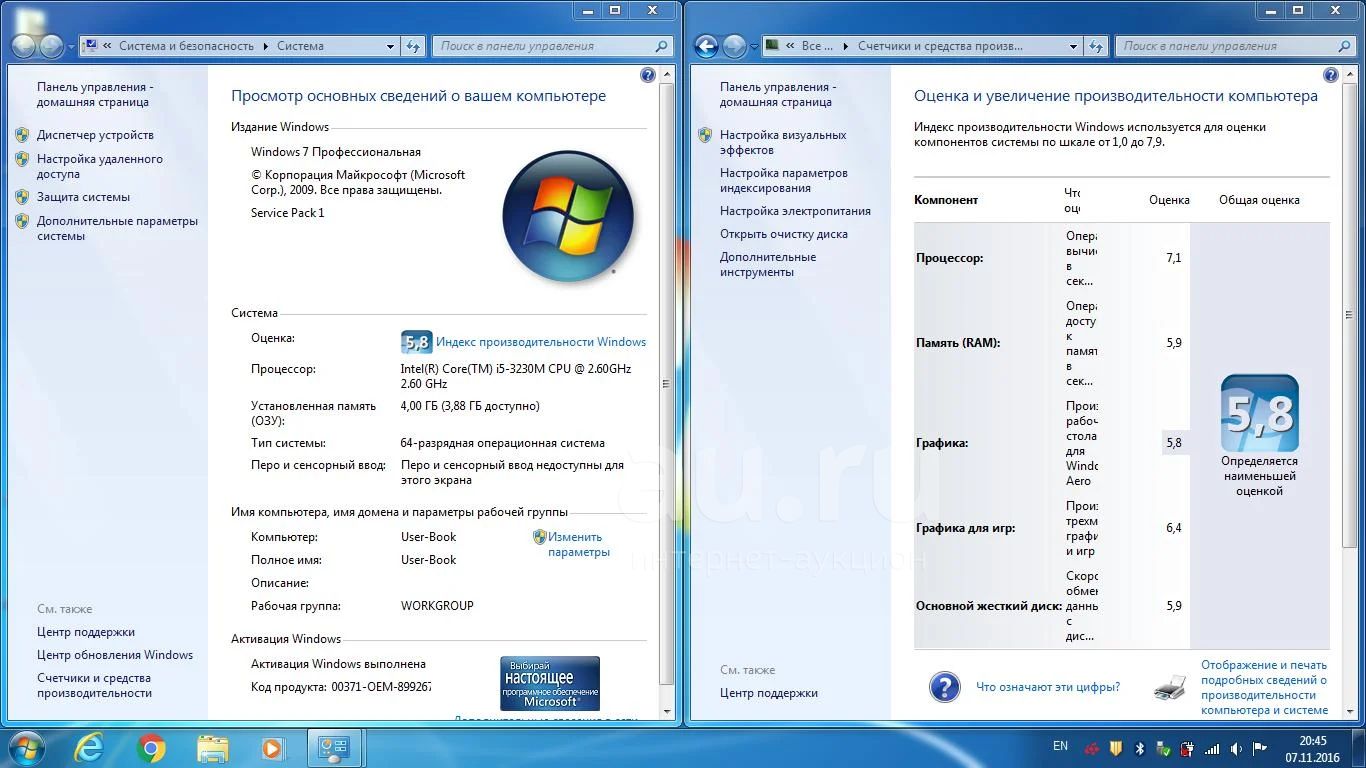
Task: Open address history dropdown in performance window
Action: click(x=1073, y=46)
